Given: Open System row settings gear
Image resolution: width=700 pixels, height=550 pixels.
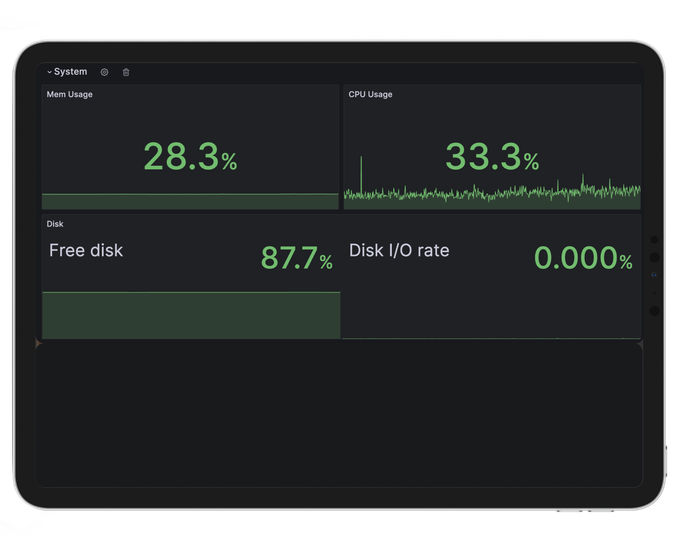Looking at the screenshot, I should (x=104, y=72).
